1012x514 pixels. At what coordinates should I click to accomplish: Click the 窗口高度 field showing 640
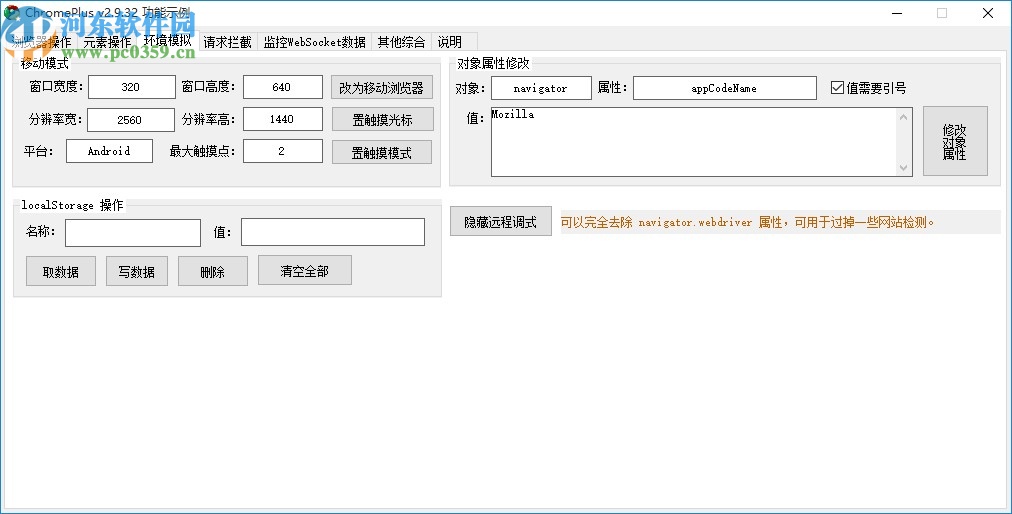point(283,87)
